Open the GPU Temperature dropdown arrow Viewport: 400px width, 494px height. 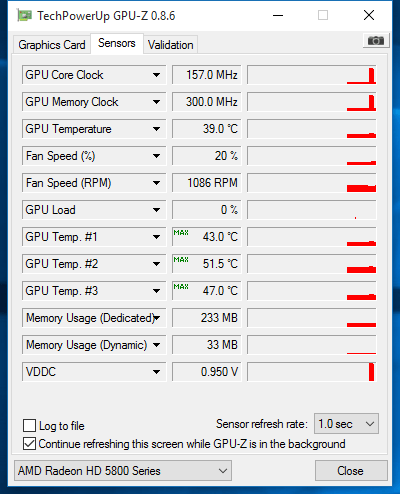(x=156, y=129)
